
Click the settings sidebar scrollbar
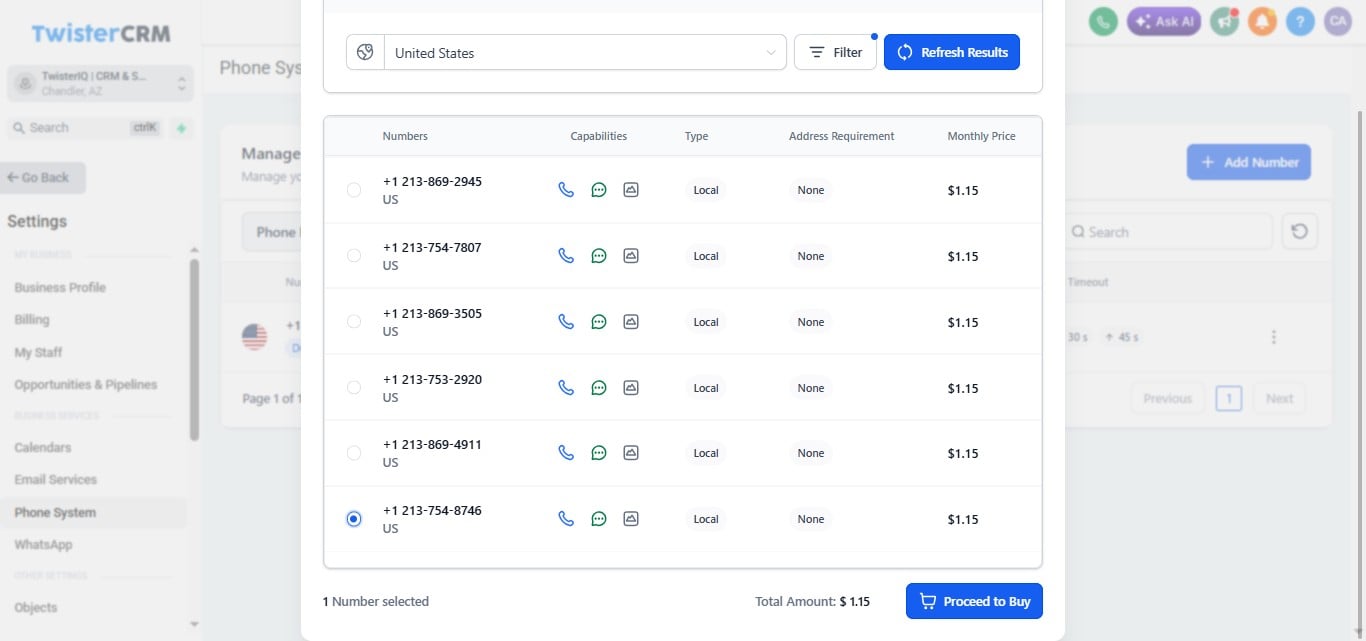(194, 350)
